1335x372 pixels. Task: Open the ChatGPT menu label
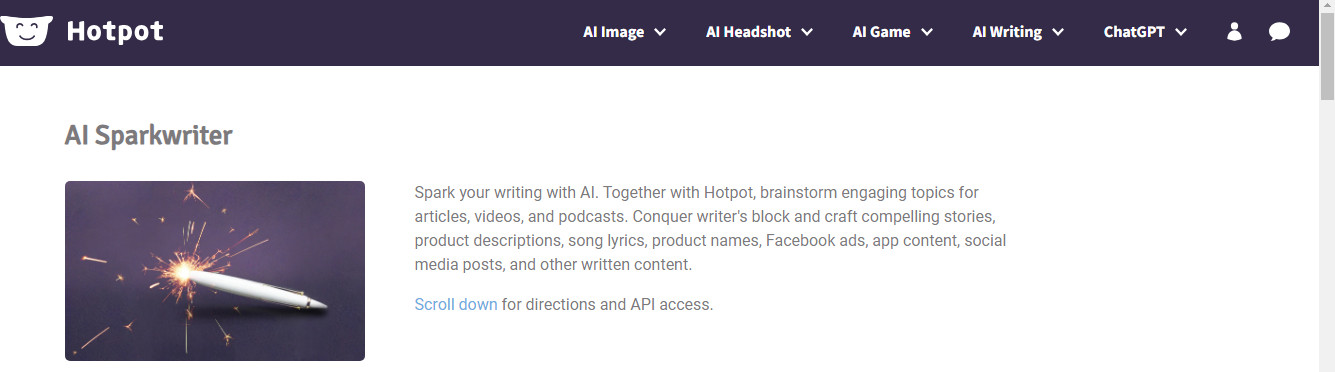(1134, 32)
